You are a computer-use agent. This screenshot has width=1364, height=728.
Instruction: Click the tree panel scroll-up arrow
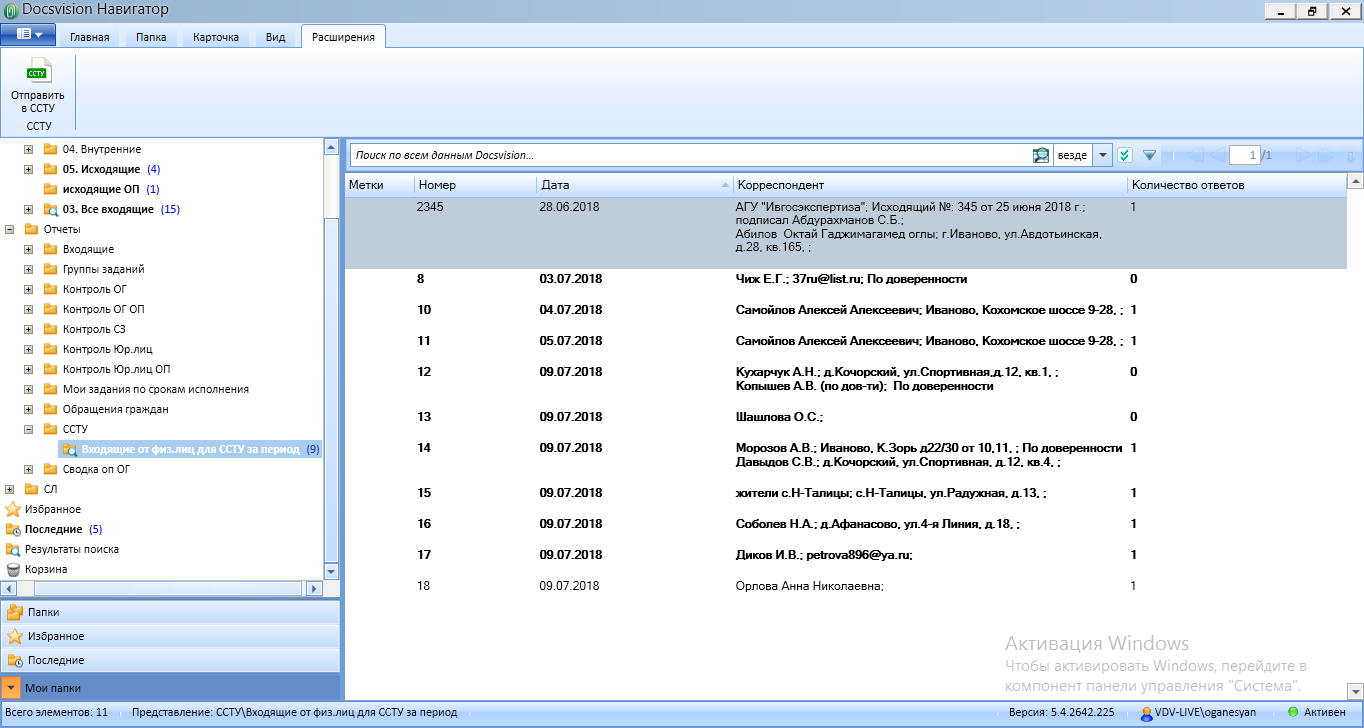[x=332, y=147]
